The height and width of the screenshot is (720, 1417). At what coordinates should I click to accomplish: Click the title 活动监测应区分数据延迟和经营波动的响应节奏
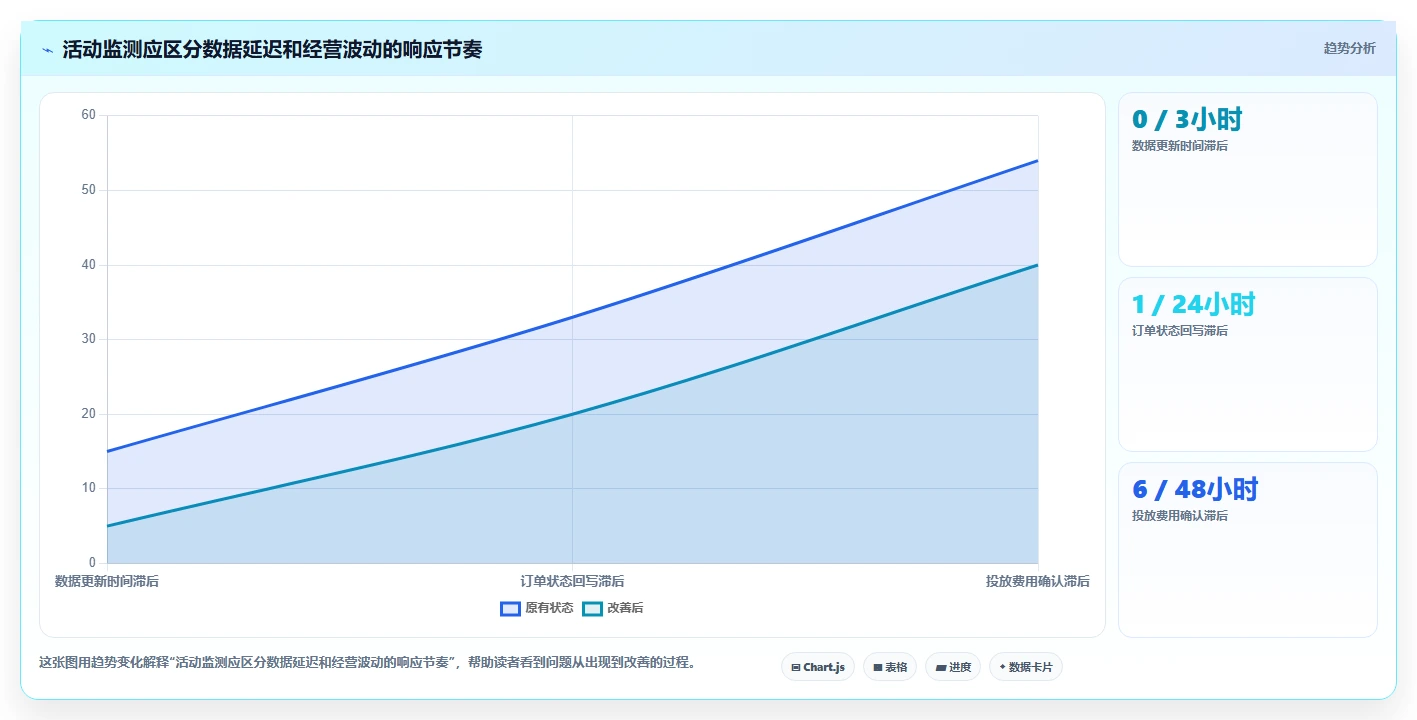pos(272,50)
